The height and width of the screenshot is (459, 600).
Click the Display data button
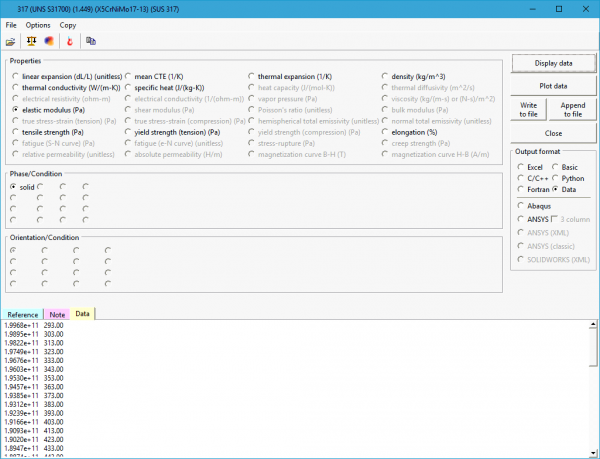(x=553, y=63)
